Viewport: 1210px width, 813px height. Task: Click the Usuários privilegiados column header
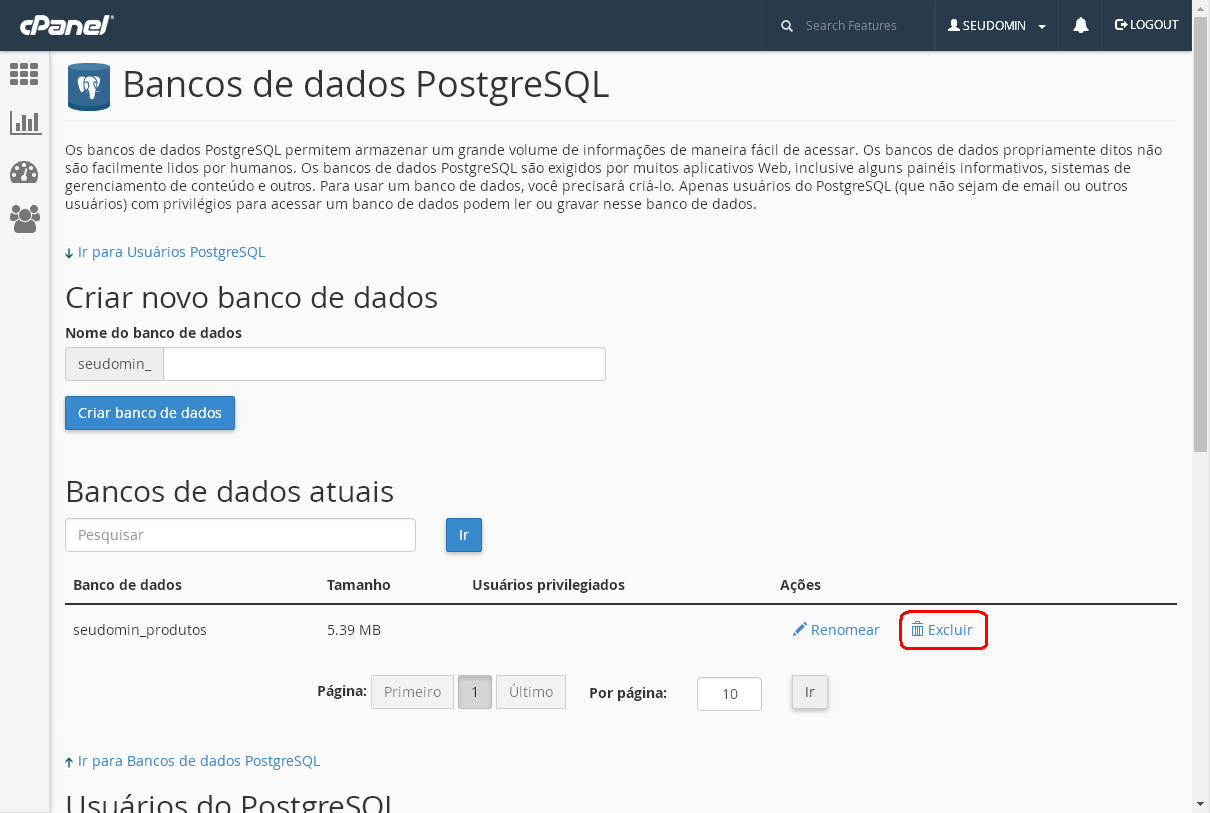tap(548, 585)
